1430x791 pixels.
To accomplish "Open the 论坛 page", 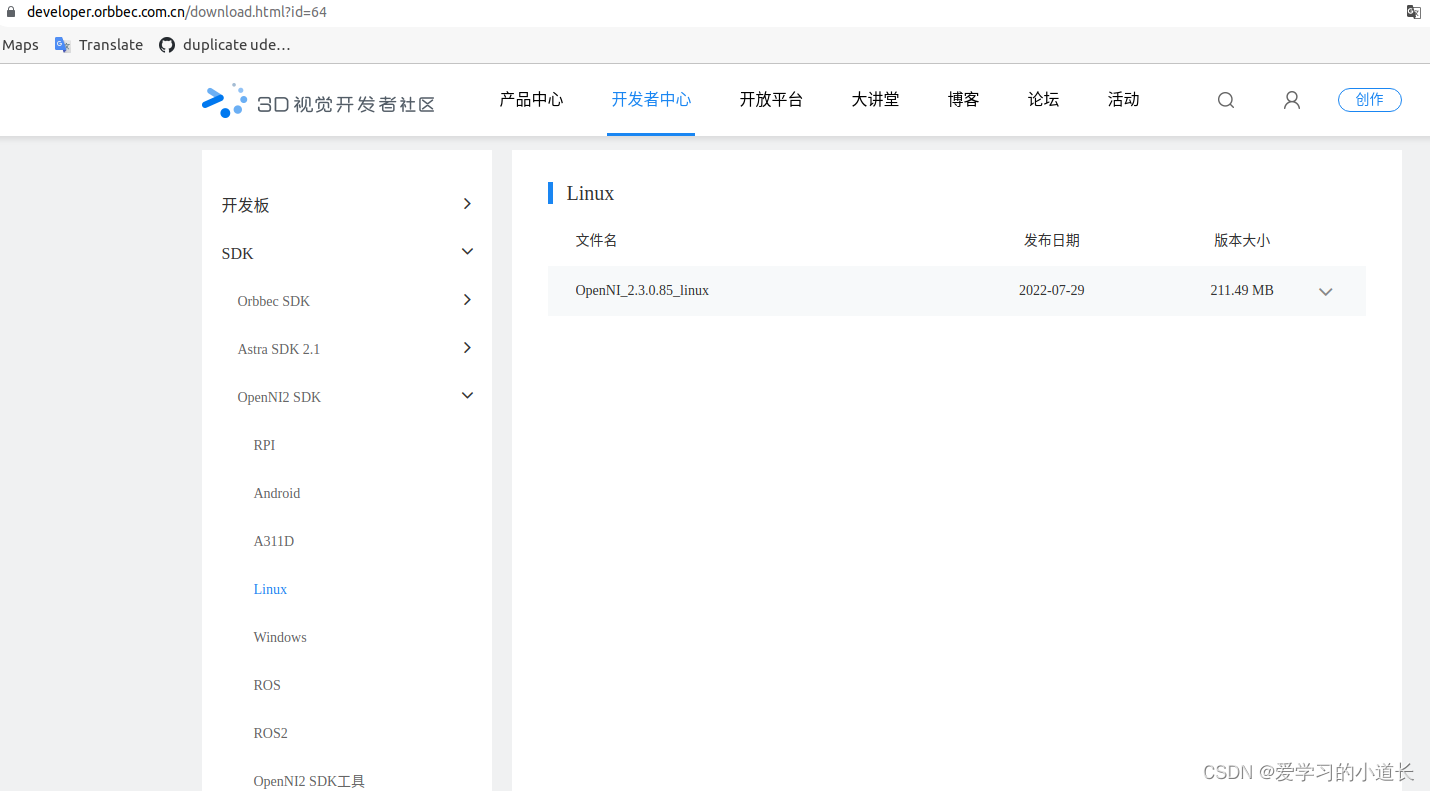I will (x=1043, y=100).
